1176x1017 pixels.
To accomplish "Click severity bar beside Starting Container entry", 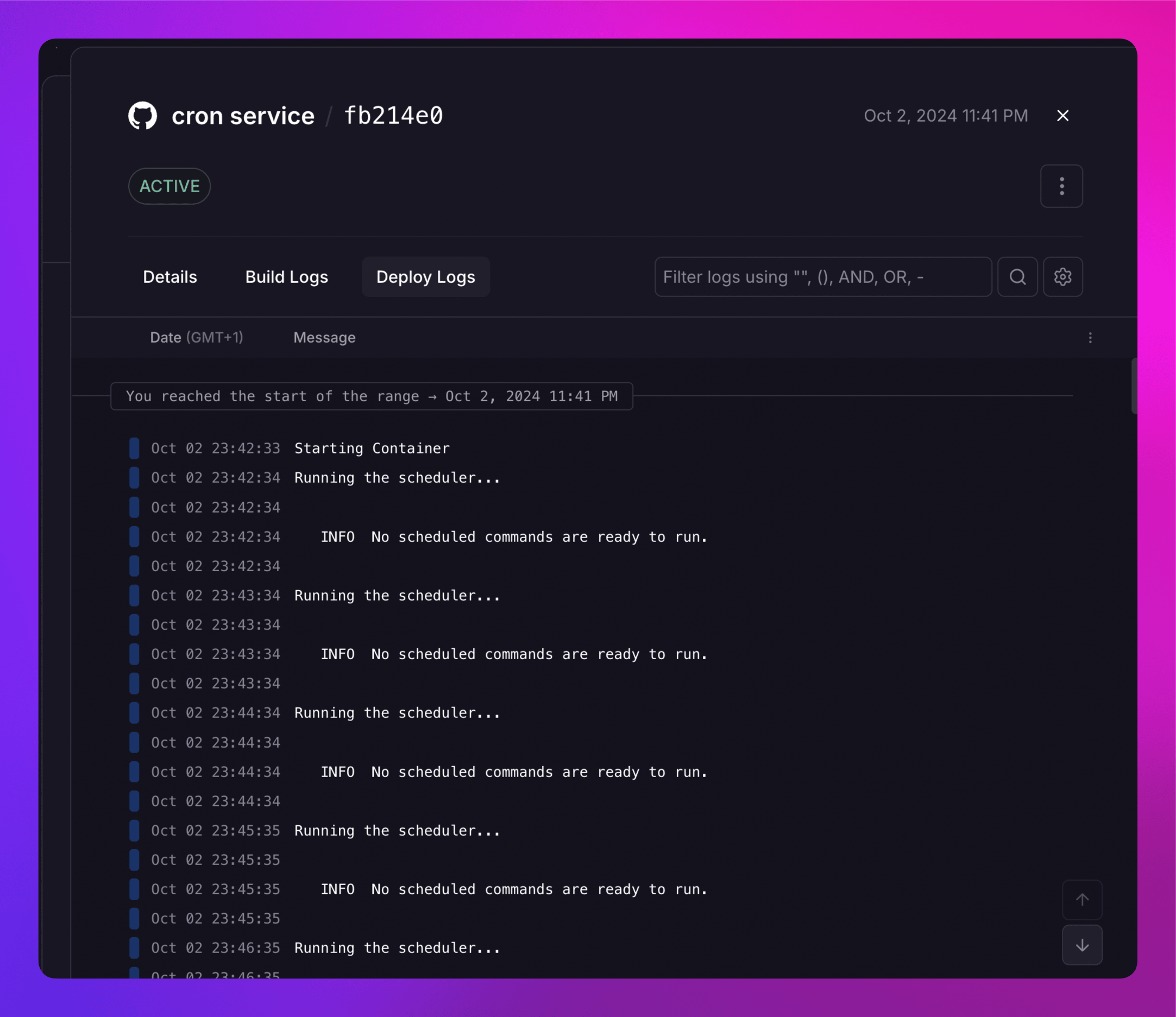I will click(135, 448).
